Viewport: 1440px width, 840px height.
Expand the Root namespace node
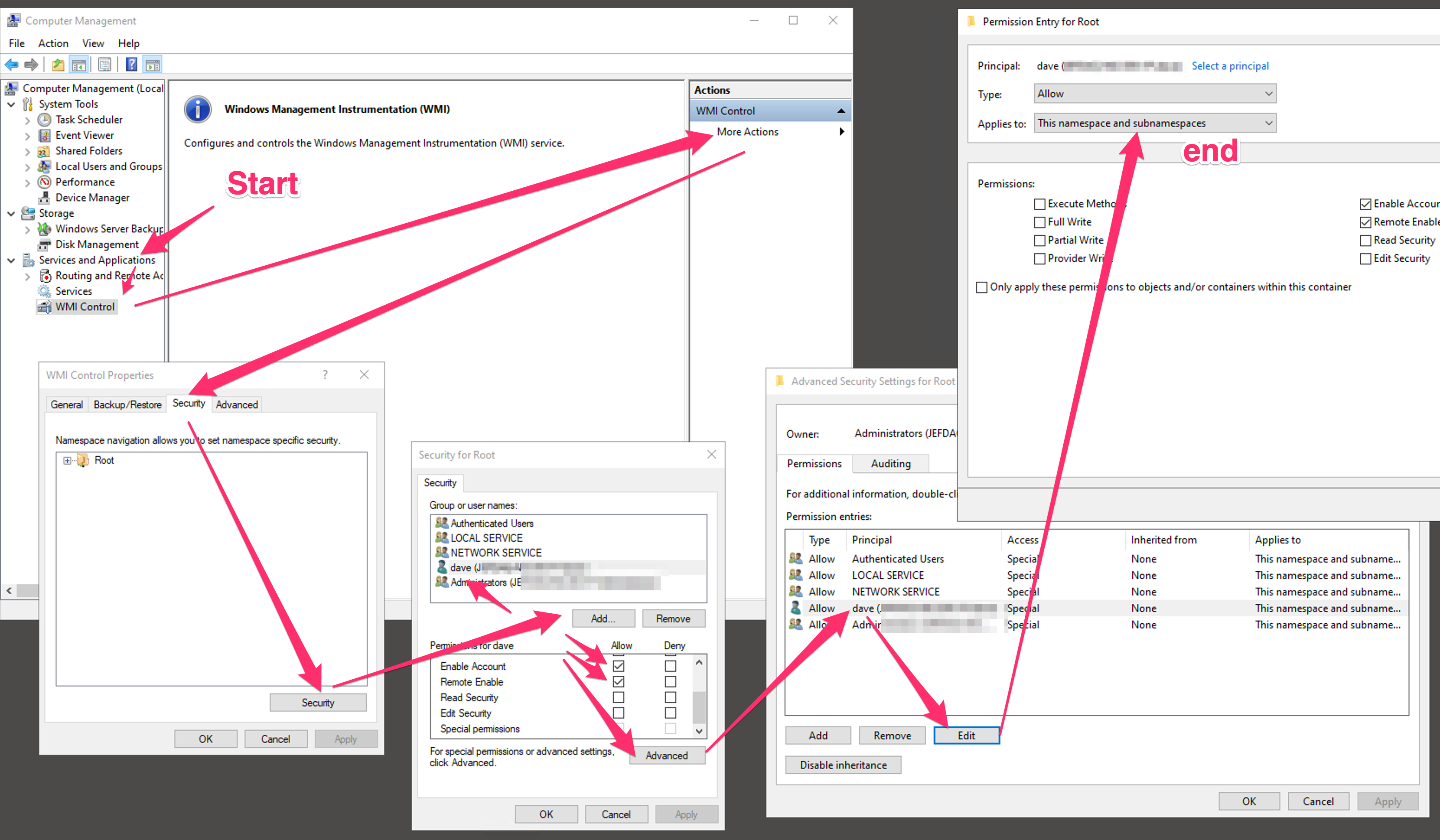coord(67,460)
